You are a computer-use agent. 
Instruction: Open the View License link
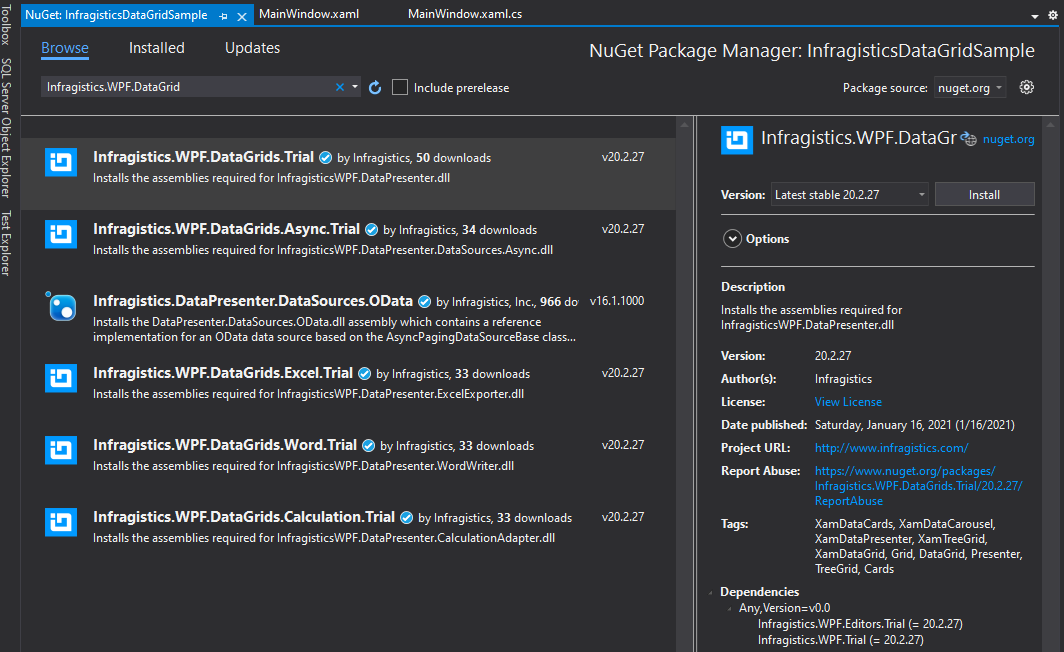(848, 402)
